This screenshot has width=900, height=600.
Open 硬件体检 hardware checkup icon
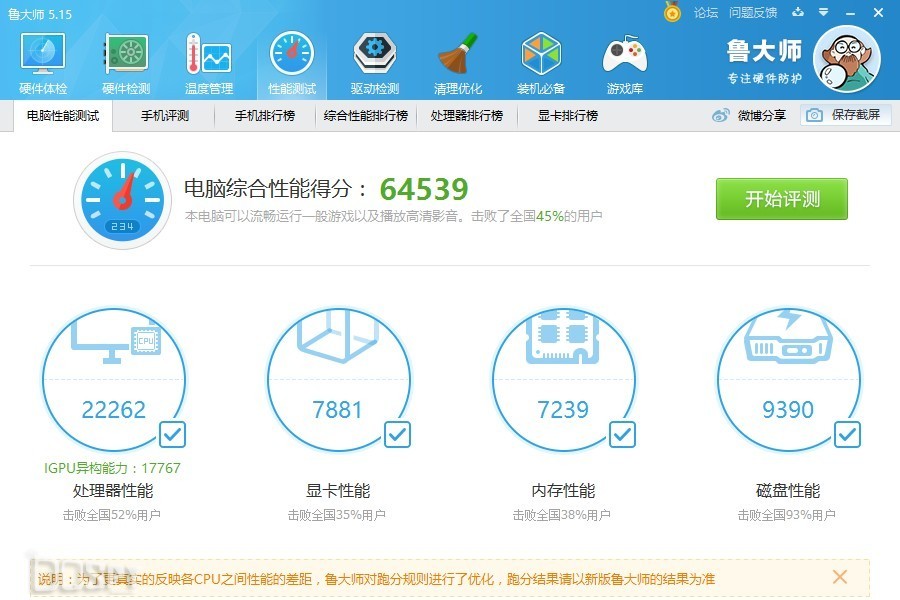pyautogui.click(x=43, y=62)
